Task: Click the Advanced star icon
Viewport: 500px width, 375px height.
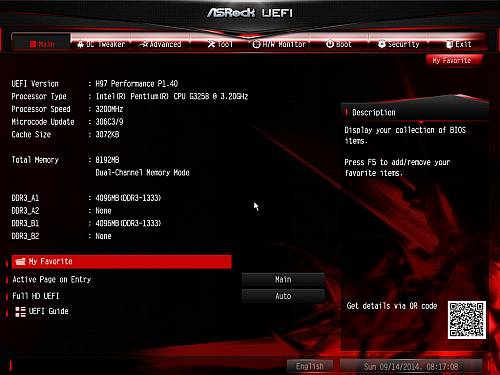Action: coord(144,44)
